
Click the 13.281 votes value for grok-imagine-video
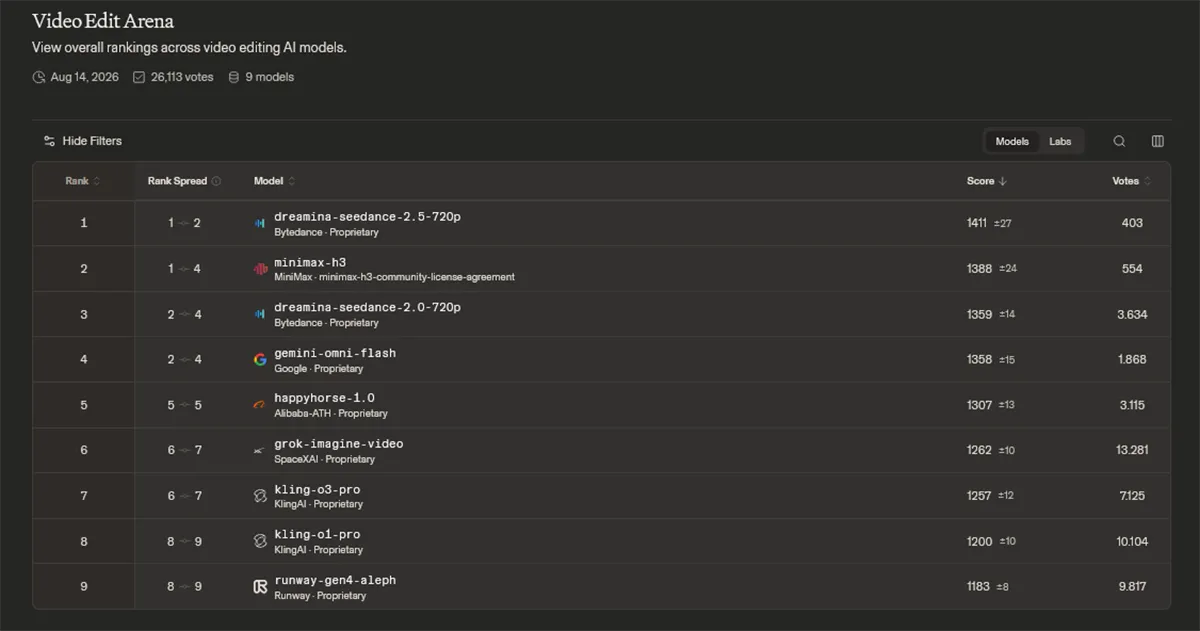pos(1132,451)
